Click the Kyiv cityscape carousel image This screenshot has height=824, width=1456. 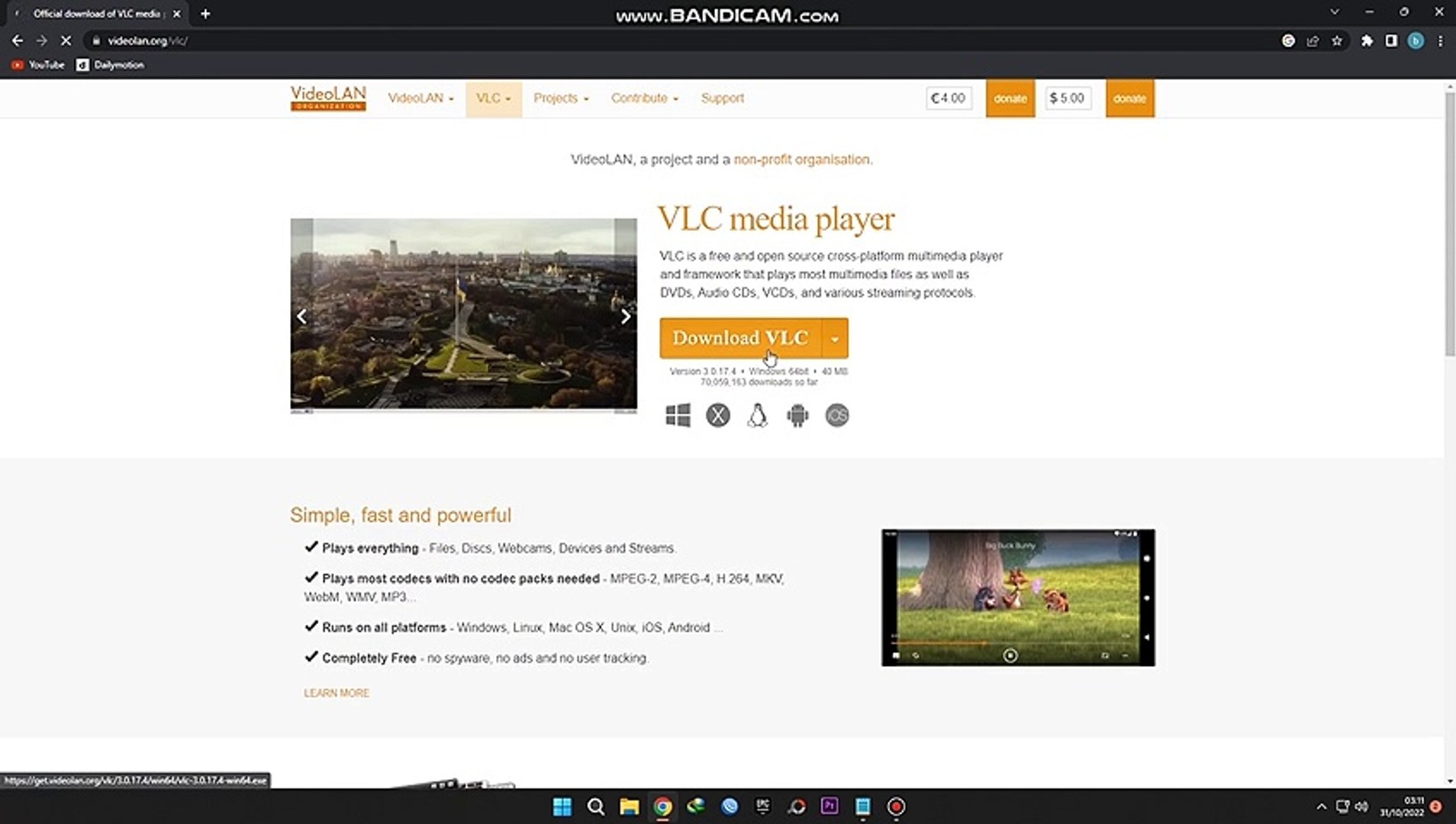pyautogui.click(x=463, y=314)
